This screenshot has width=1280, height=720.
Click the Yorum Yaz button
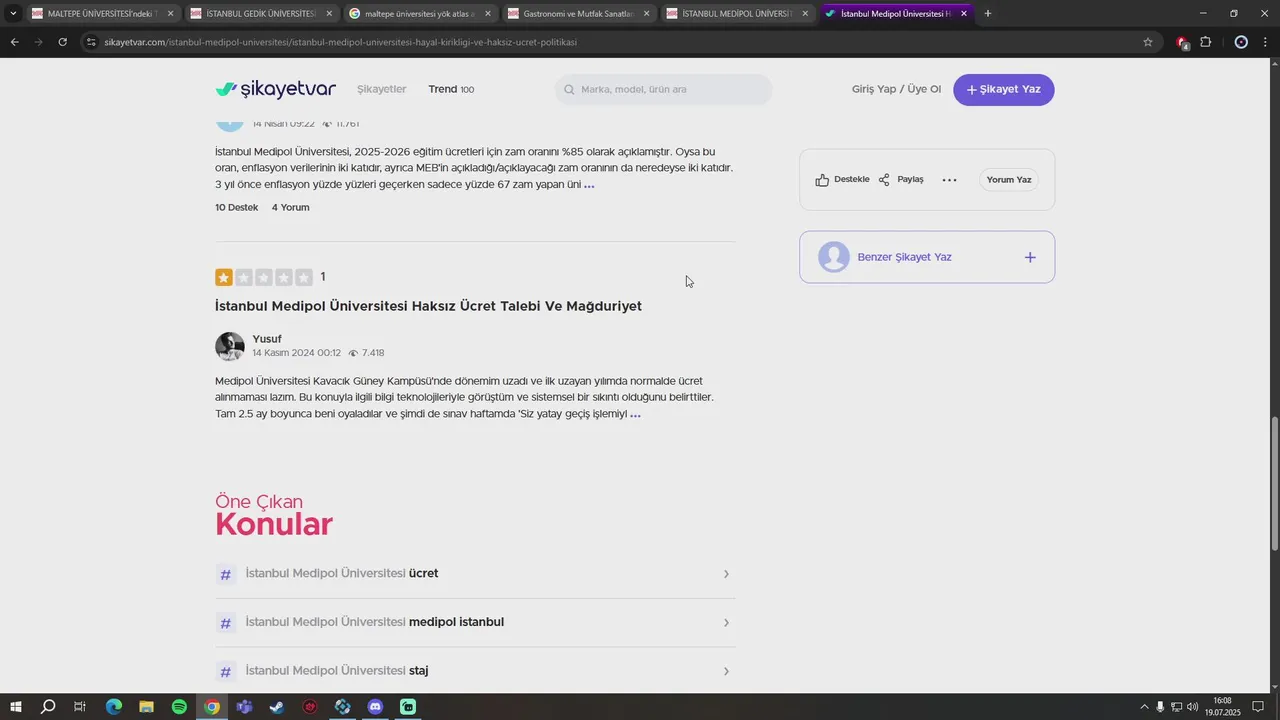[1009, 180]
